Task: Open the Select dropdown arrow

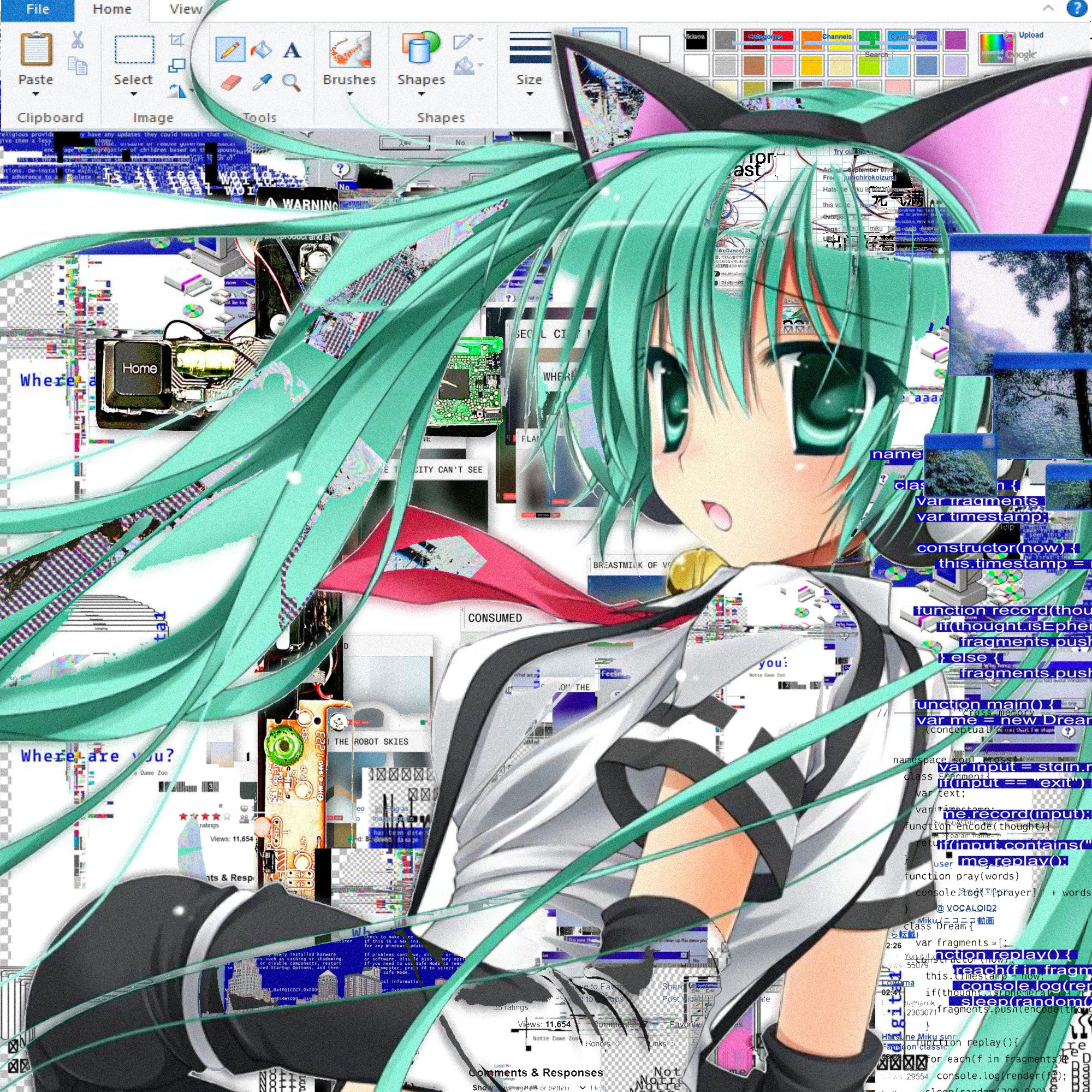Action: tap(133, 94)
